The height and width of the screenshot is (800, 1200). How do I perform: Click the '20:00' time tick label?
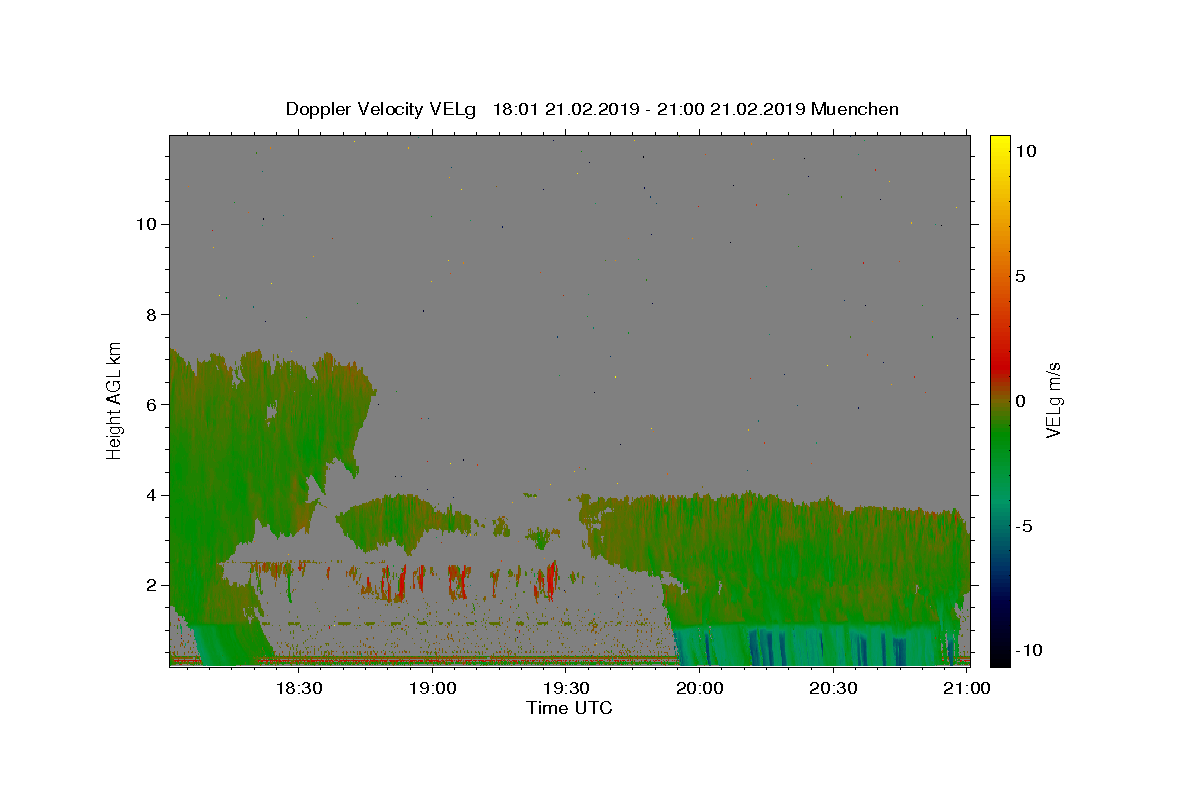[x=700, y=689]
